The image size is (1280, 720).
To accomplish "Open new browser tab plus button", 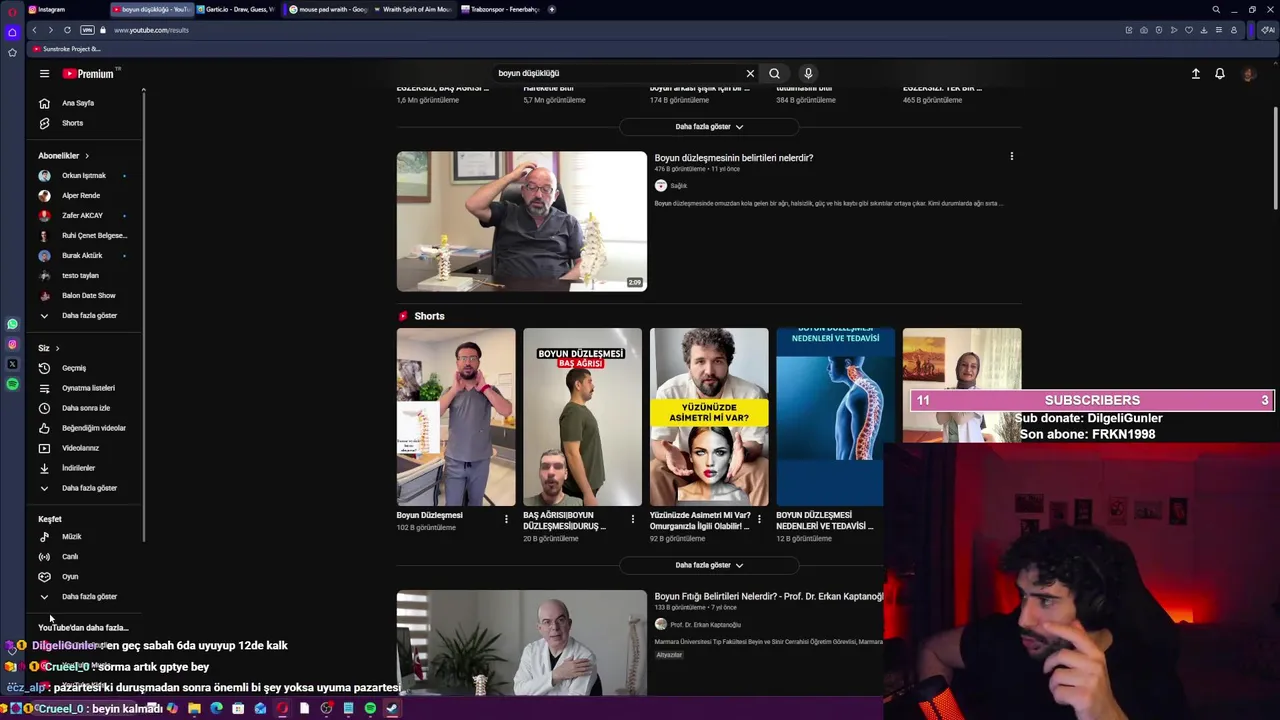I will [552, 9].
